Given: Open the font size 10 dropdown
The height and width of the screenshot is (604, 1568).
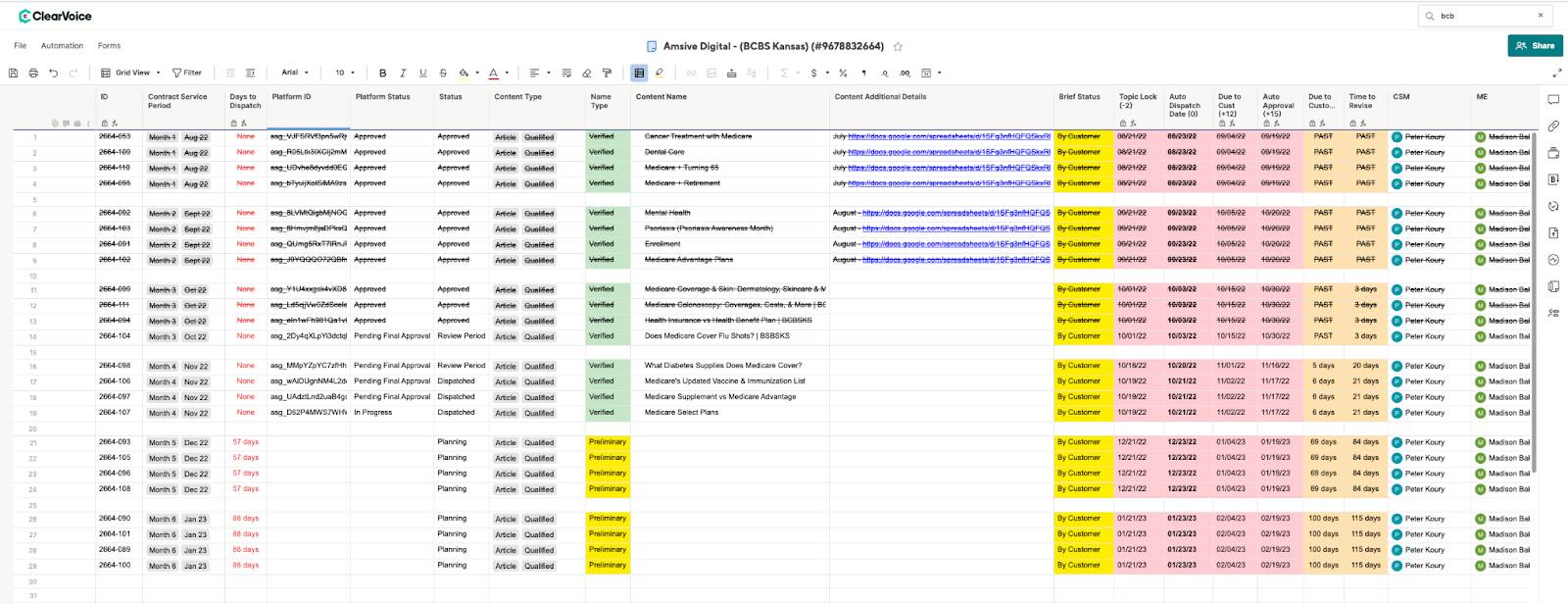Looking at the screenshot, I should 345,73.
